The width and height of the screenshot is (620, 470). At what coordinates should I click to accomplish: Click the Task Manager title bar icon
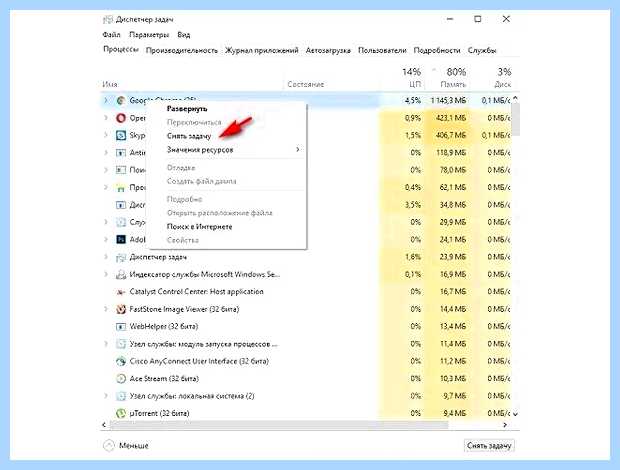tap(107, 19)
